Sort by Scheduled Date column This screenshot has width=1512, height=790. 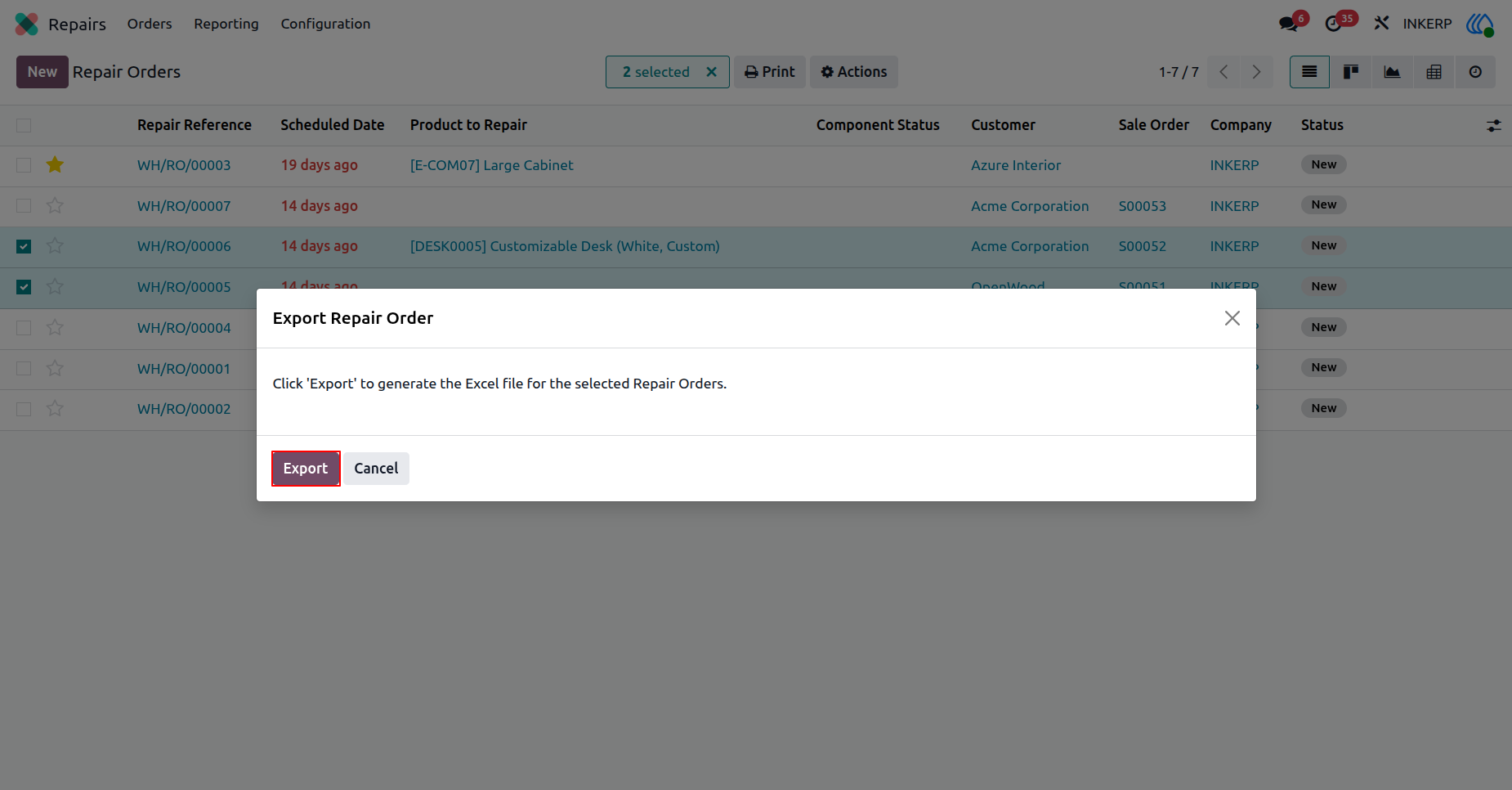(x=333, y=125)
